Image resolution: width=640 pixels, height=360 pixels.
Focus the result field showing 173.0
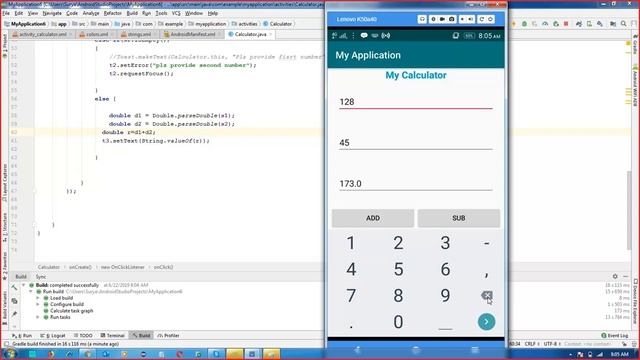pyautogui.click(x=416, y=184)
